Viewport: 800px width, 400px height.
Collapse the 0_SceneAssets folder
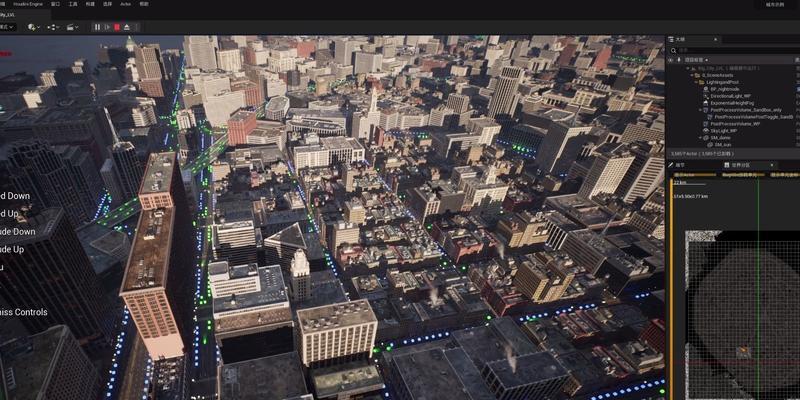[x=692, y=76]
